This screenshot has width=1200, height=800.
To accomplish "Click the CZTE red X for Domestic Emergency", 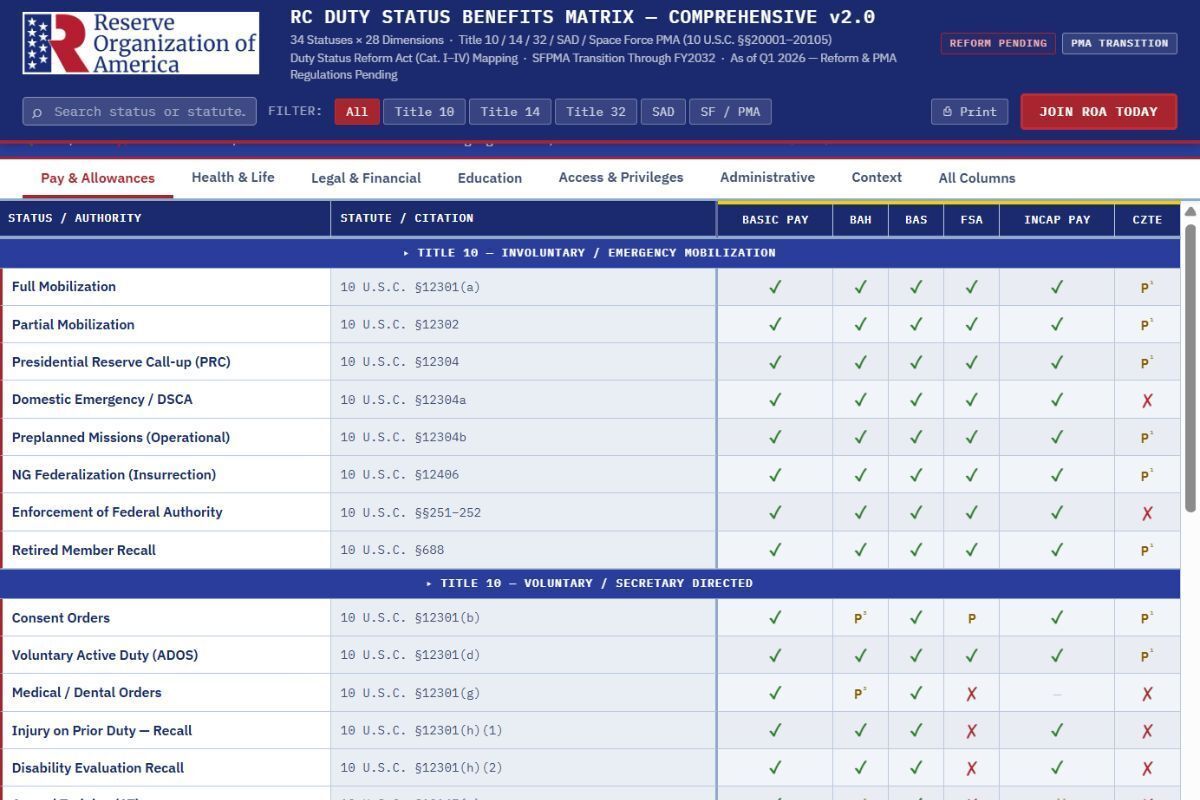I will pos(1147,400).
